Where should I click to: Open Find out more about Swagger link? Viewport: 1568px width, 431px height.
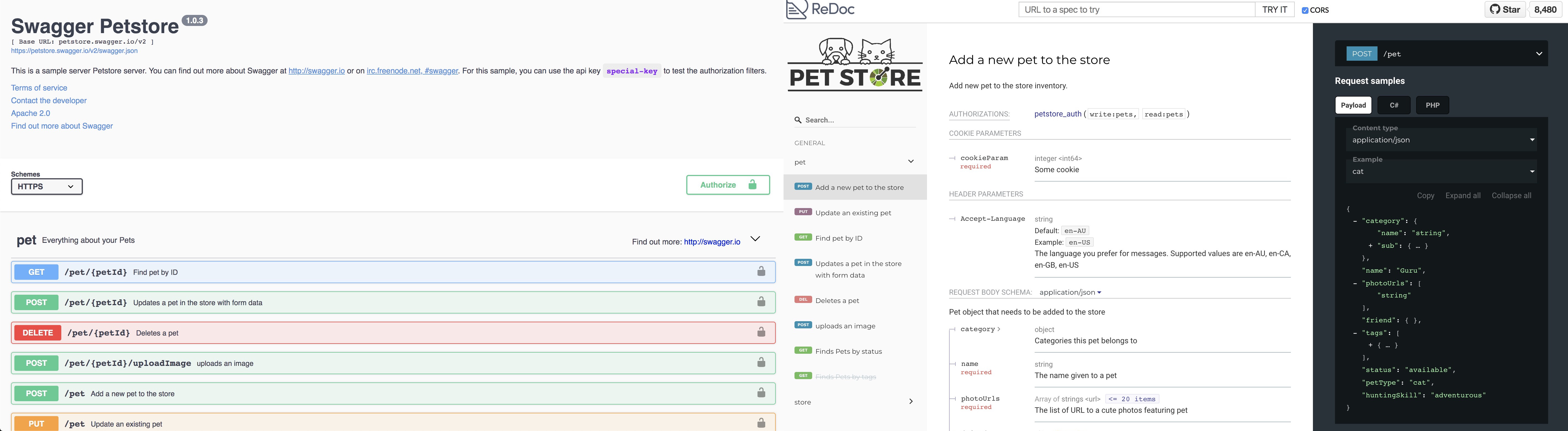pos(62,126)
